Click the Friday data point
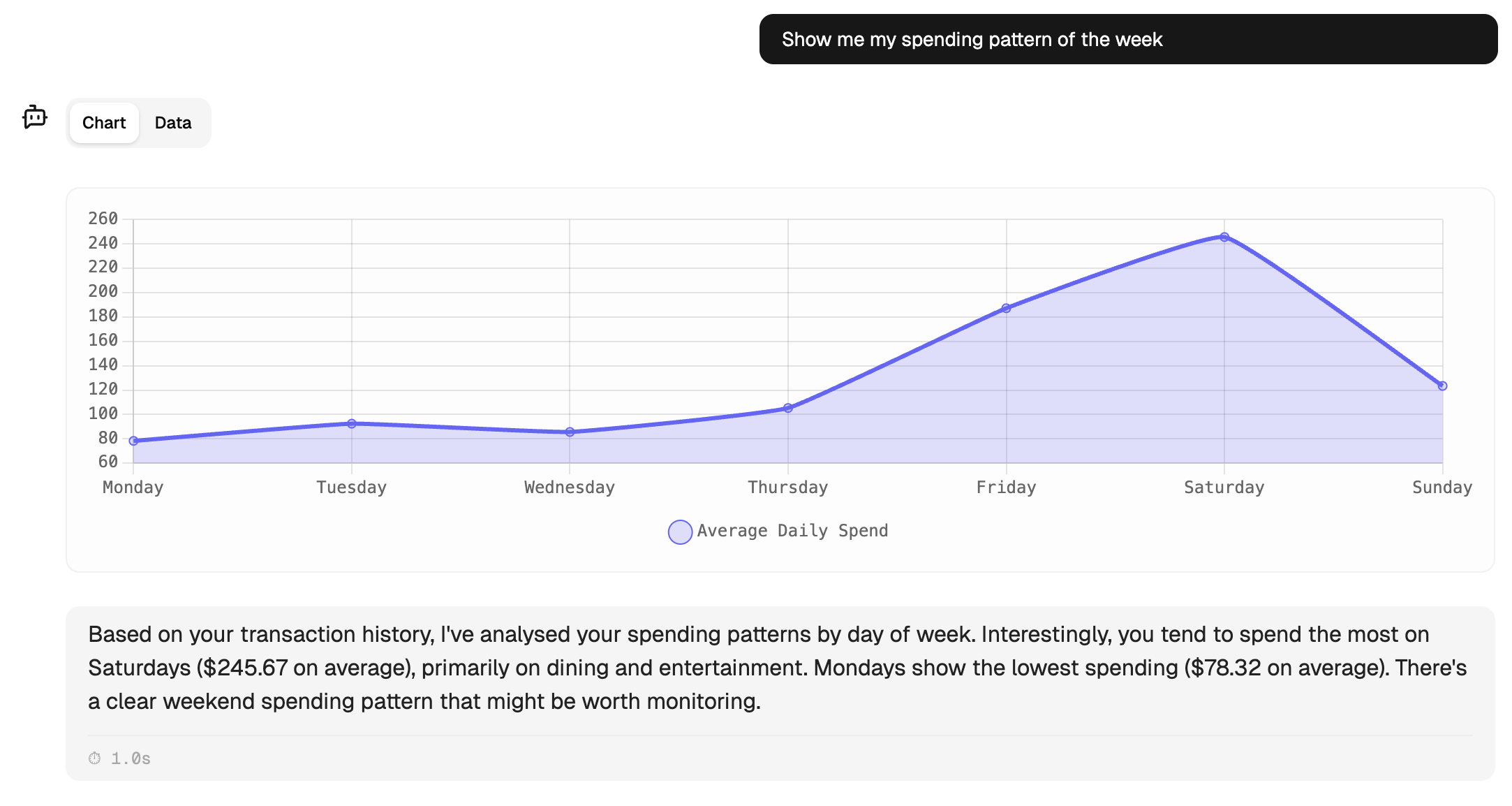This screenshot has height=806, width=1512. pyautogui.click(x=1006, y=308)
